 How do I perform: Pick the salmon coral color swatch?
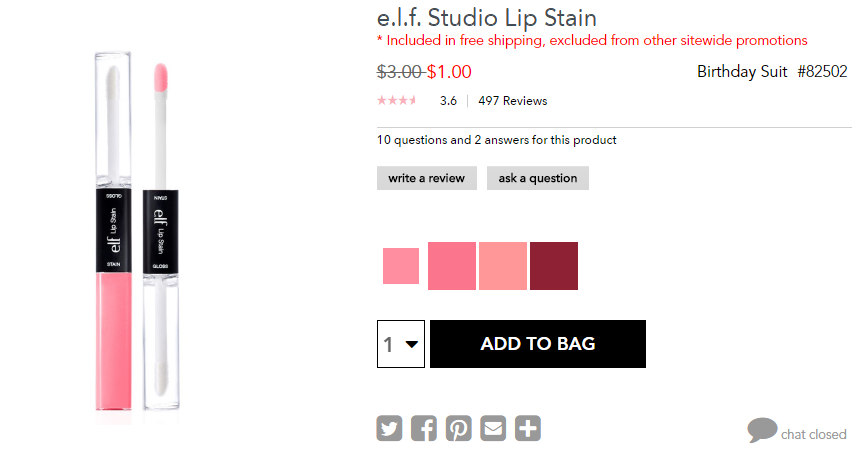click(503, 266)
